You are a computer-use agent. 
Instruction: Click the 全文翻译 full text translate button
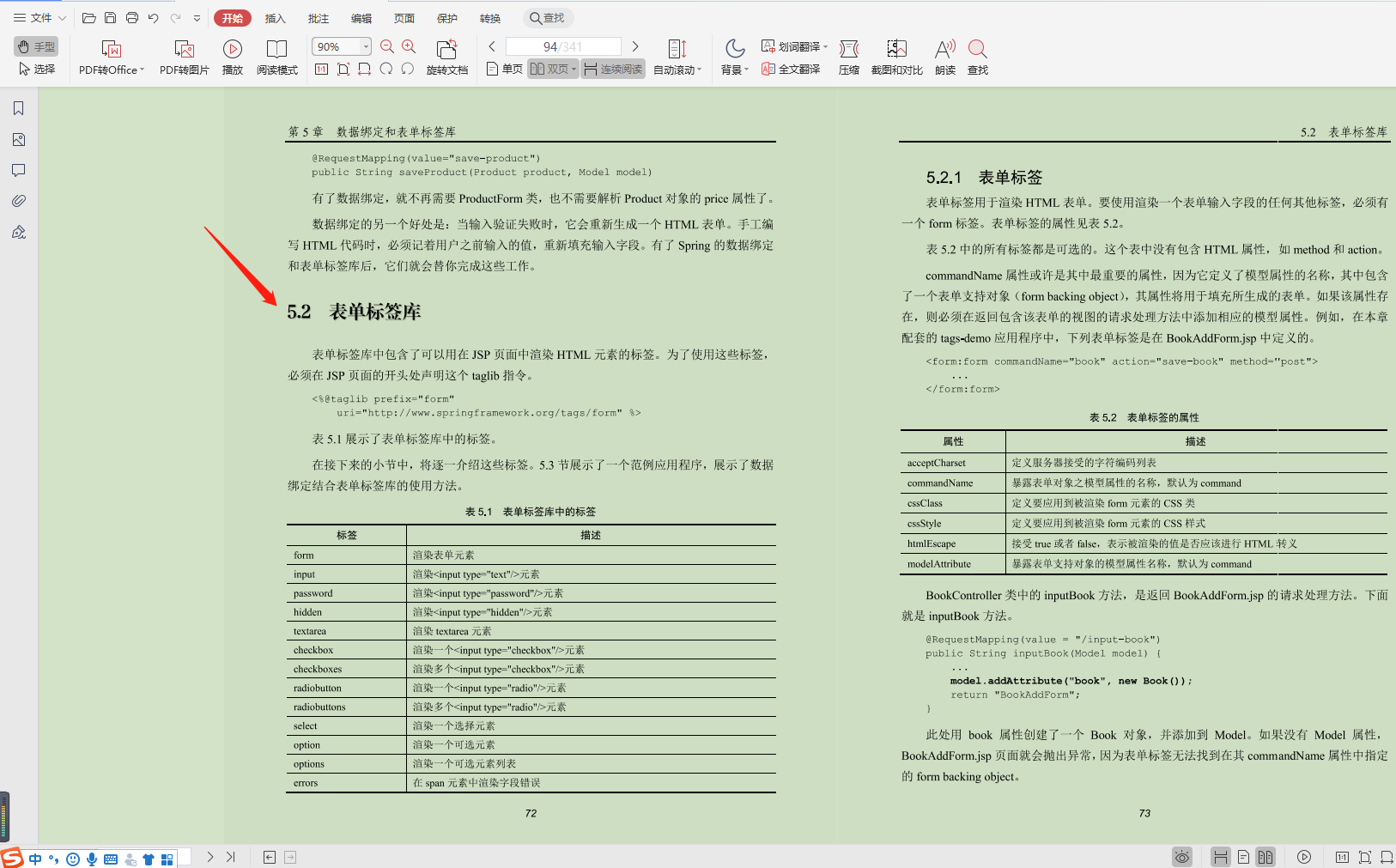pyautogui.click(x=791, y=69)
